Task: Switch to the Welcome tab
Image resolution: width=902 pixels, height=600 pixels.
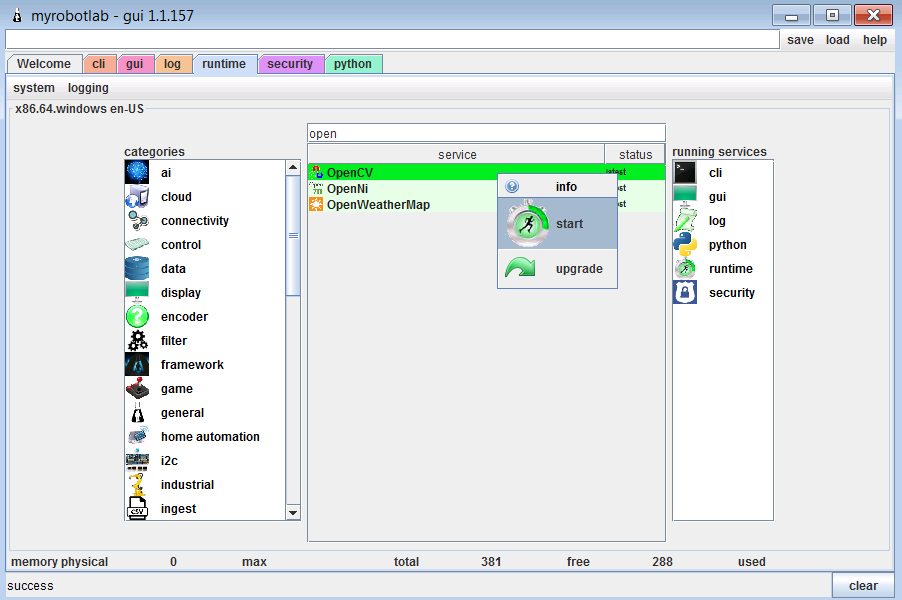Action: 44,64
